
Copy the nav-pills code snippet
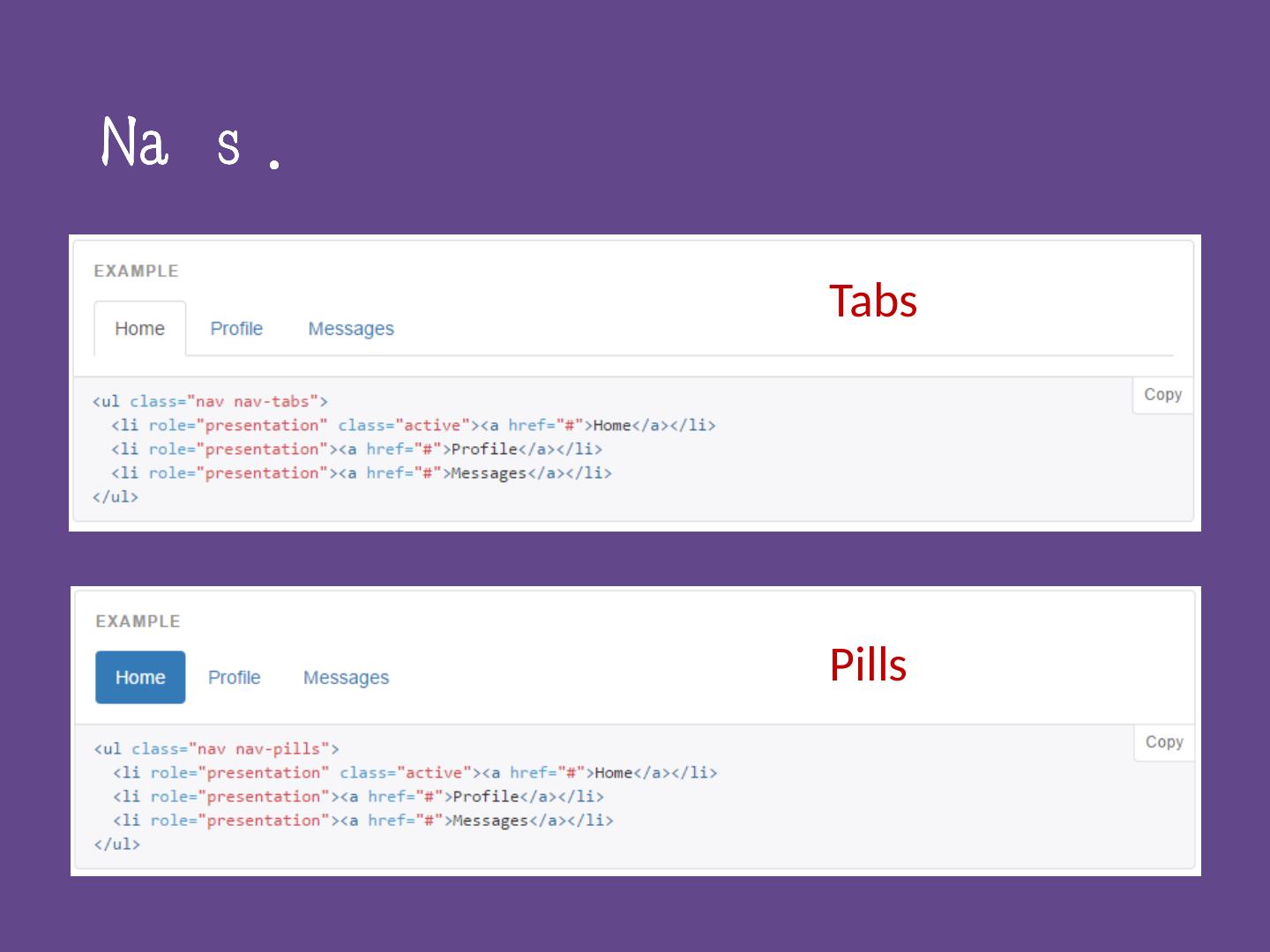tap(1163, 742)
